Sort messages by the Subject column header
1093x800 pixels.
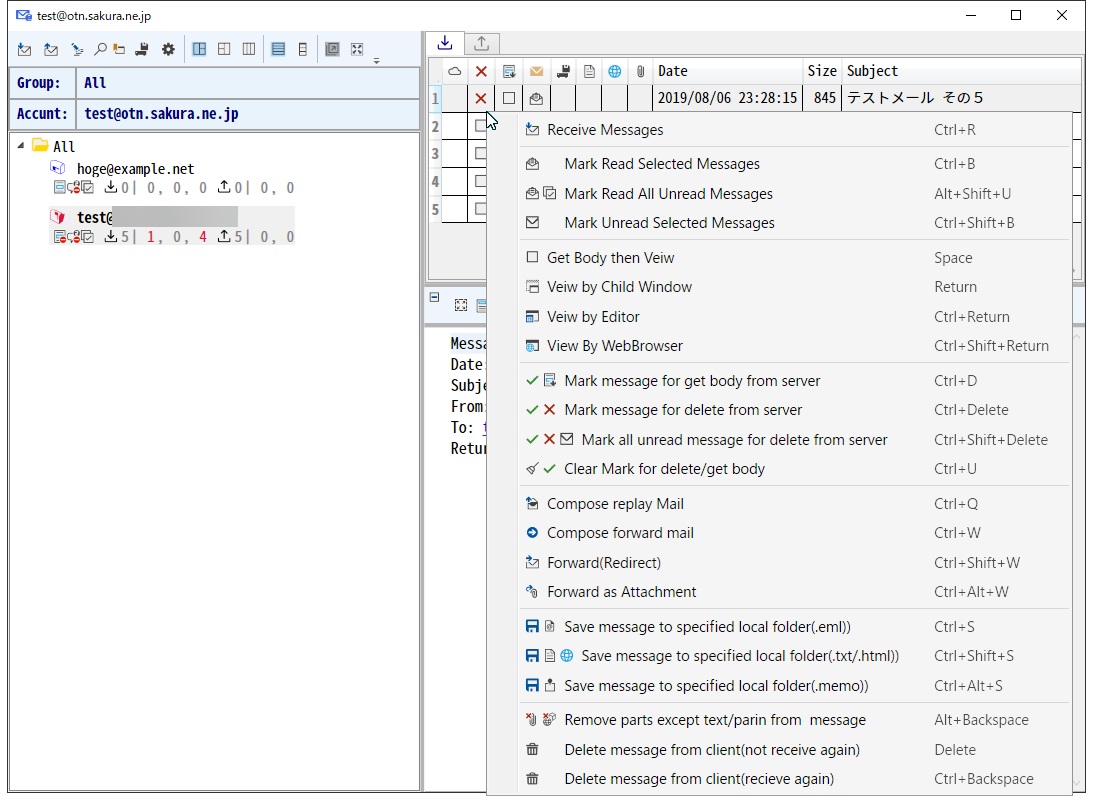coord(962,71)
